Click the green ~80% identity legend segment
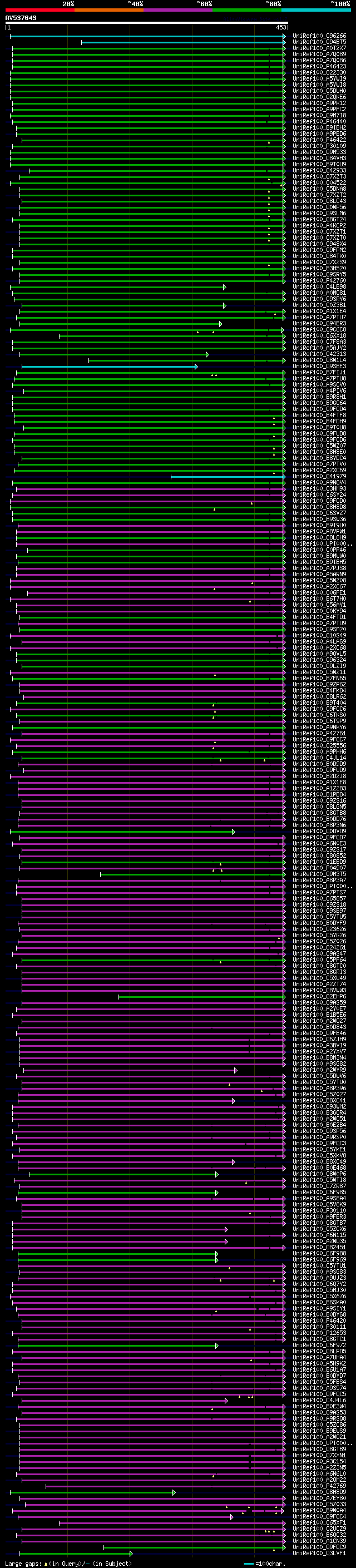 click(x=247, y=10)
